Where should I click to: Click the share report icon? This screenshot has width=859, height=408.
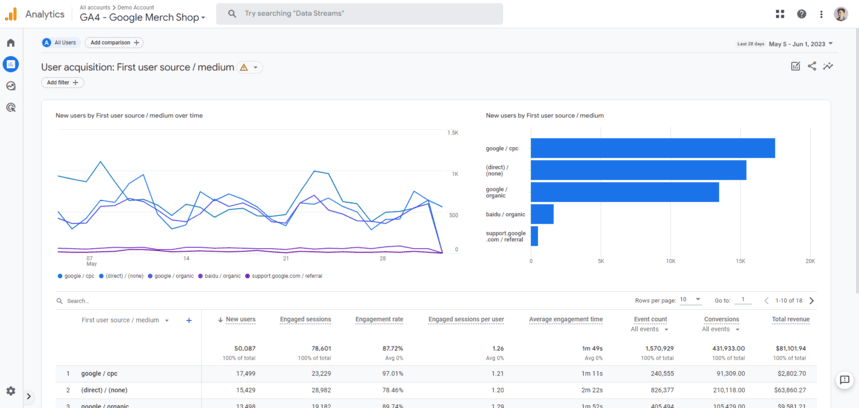pyautogui.click(x=812, y=67)
